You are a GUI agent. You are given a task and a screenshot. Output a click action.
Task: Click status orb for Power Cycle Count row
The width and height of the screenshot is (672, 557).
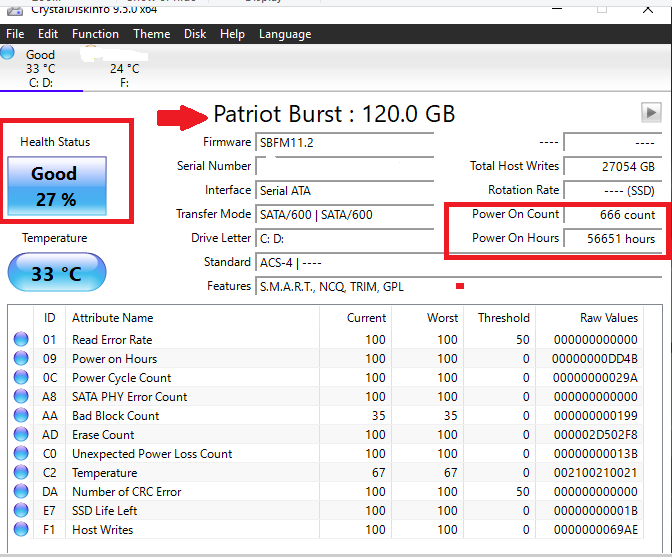pyautogui.click(x=21, y=377)
